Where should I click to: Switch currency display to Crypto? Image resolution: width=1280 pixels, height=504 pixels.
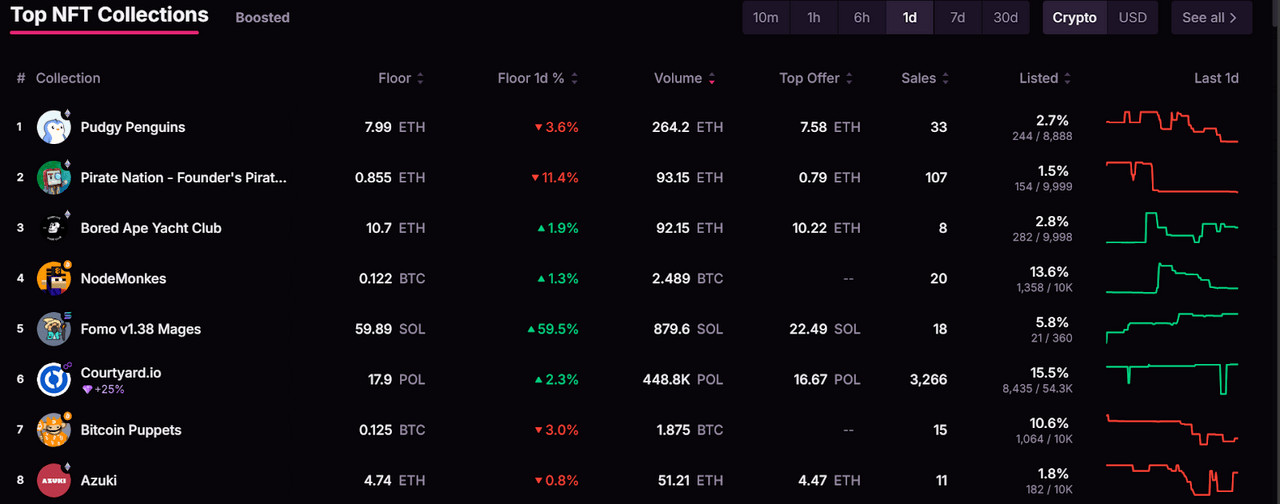click(x=1075, y=18)
